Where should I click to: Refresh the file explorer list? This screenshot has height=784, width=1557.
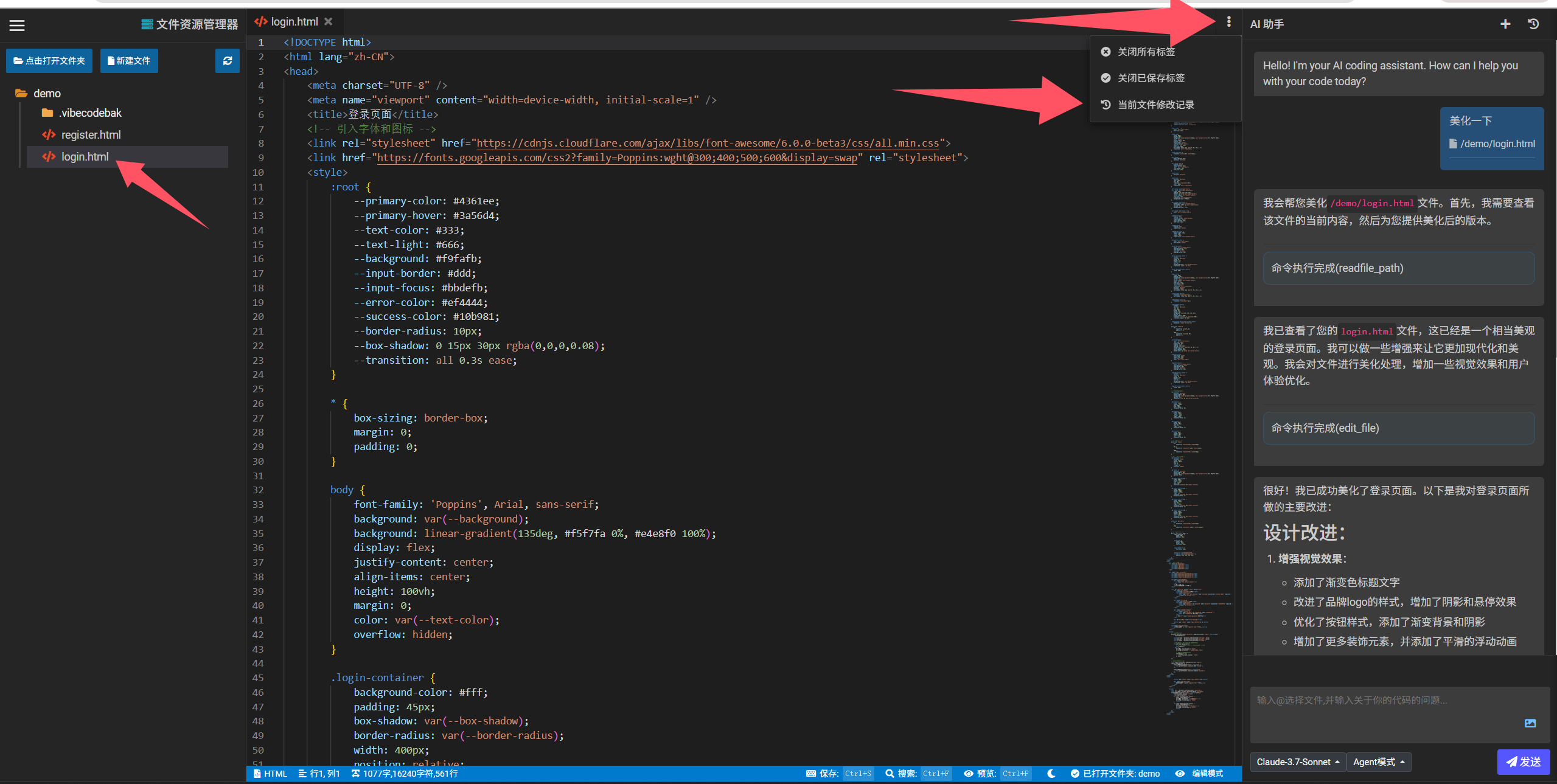coord(228,61)
